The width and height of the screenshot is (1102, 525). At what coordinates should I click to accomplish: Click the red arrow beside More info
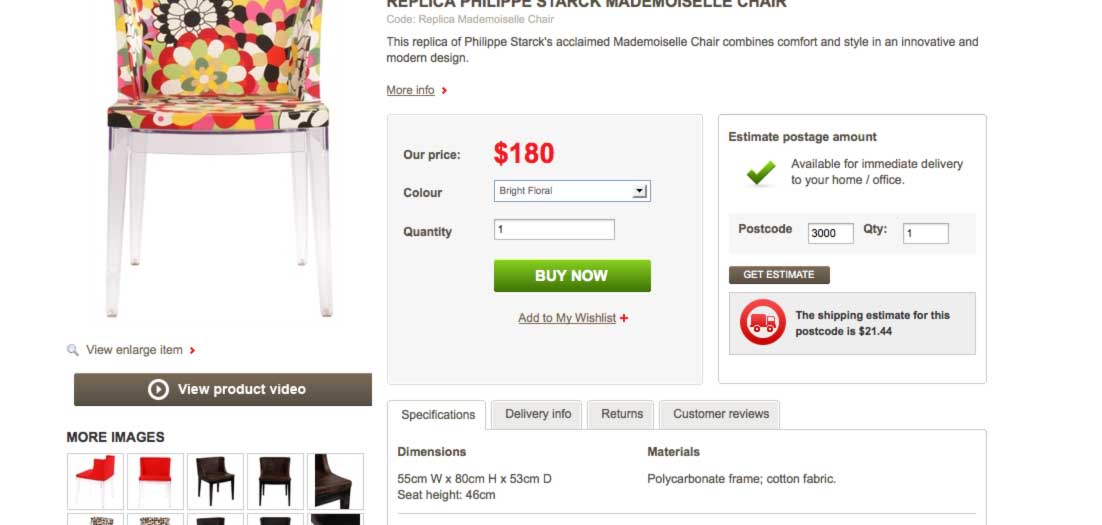[444, 91]
